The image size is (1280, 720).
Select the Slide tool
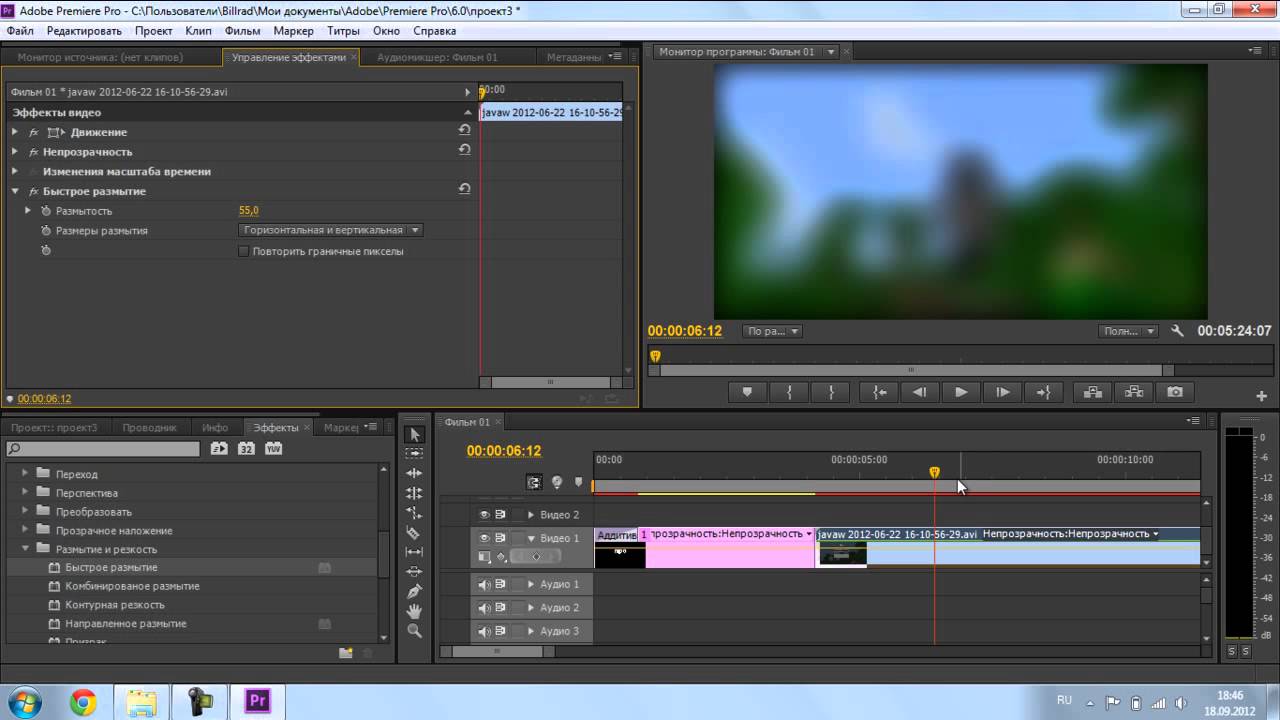pos(415,571)
